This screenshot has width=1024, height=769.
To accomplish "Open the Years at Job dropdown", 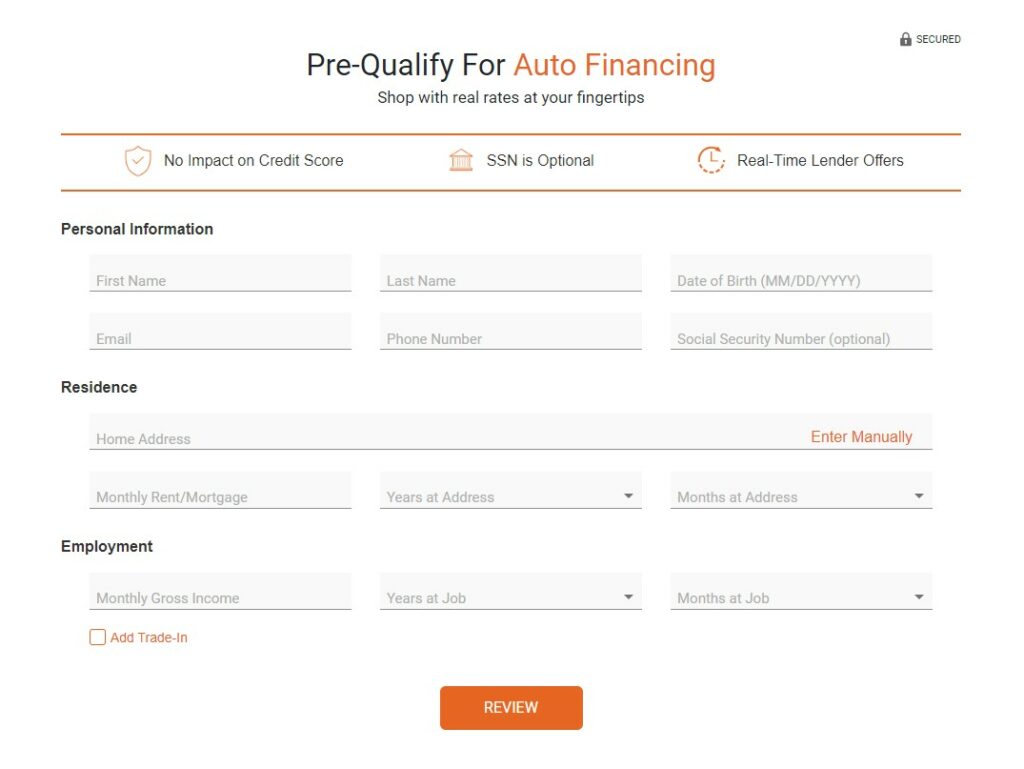I will (511, 591).
